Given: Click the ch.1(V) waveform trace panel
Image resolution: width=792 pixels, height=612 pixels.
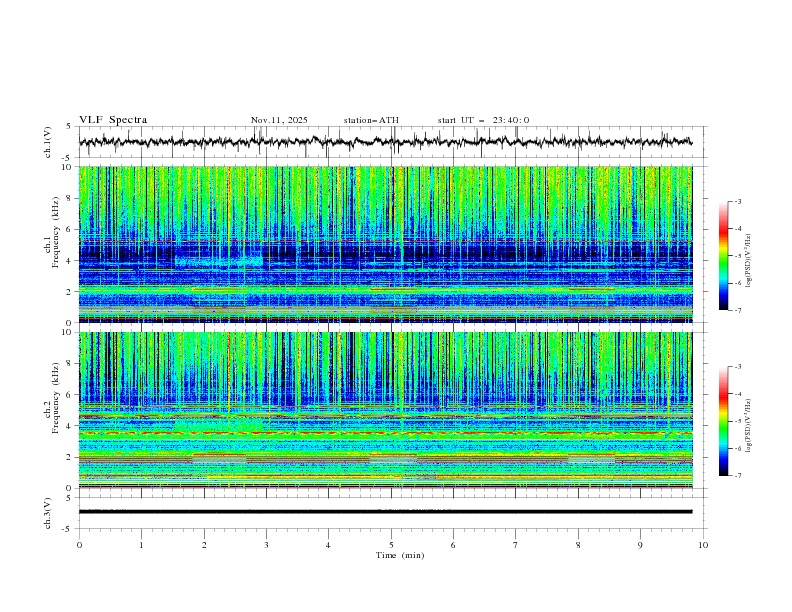Looking at the screenshot, I should (x=390, y=142).
